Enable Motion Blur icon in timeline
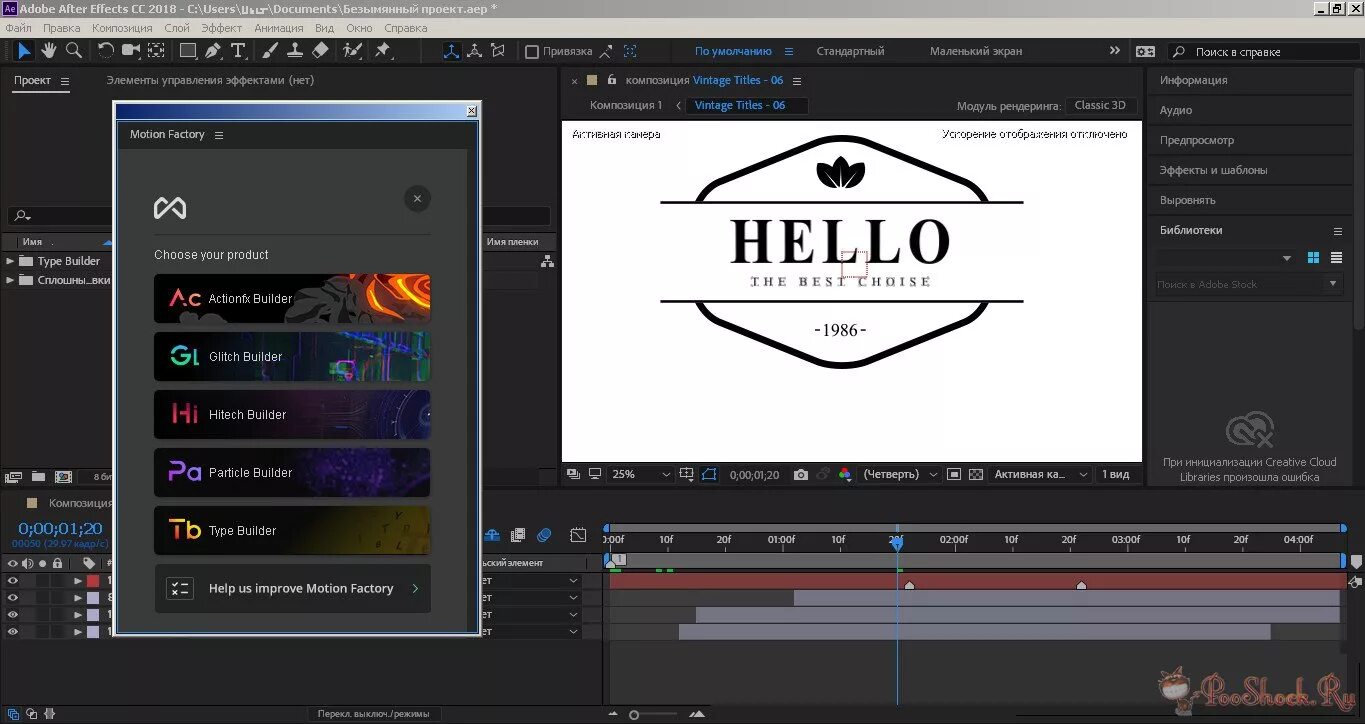This screenshot has width=1365, height=724. click(544, 535)
